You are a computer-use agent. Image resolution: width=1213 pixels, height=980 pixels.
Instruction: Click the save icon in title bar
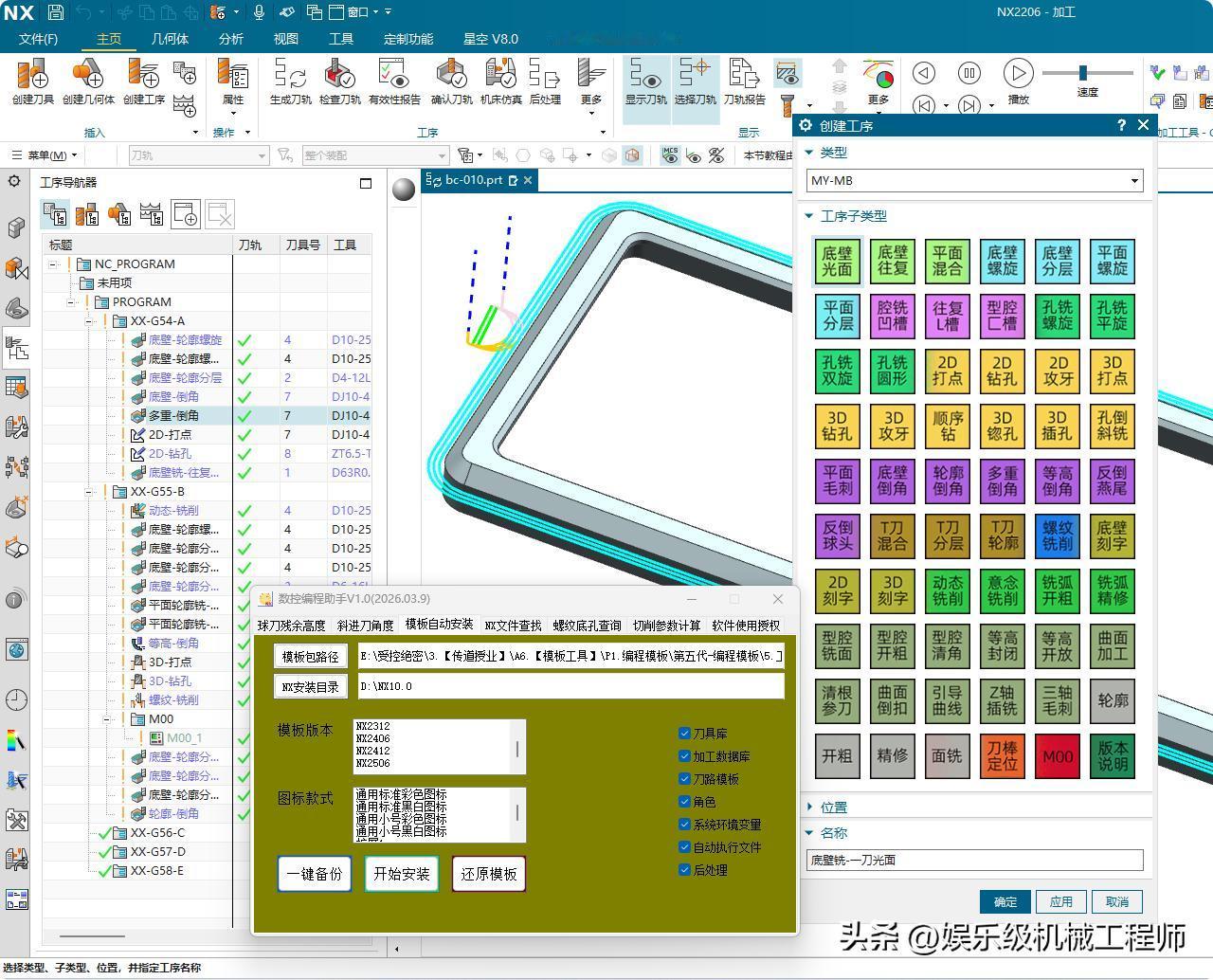point(56,12)
